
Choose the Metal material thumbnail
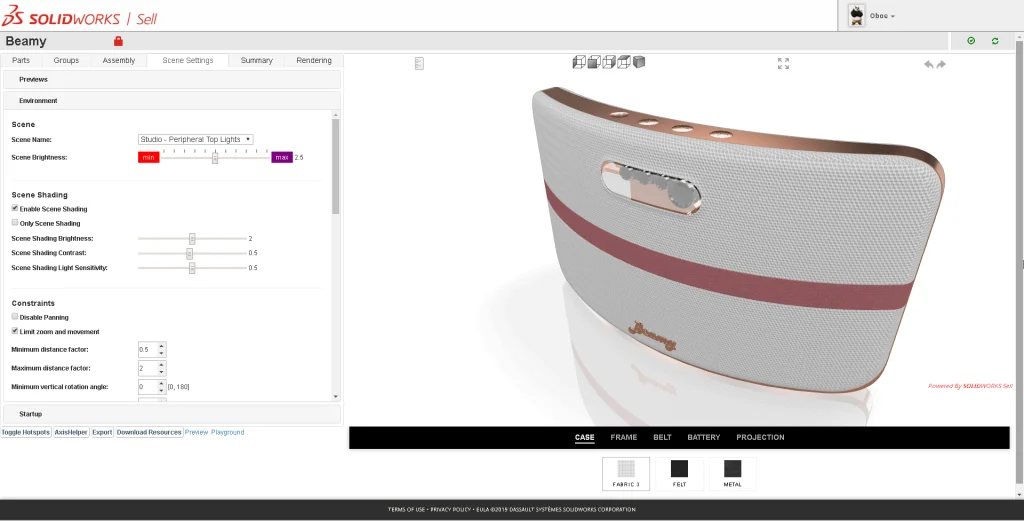[x=732, y=473]
